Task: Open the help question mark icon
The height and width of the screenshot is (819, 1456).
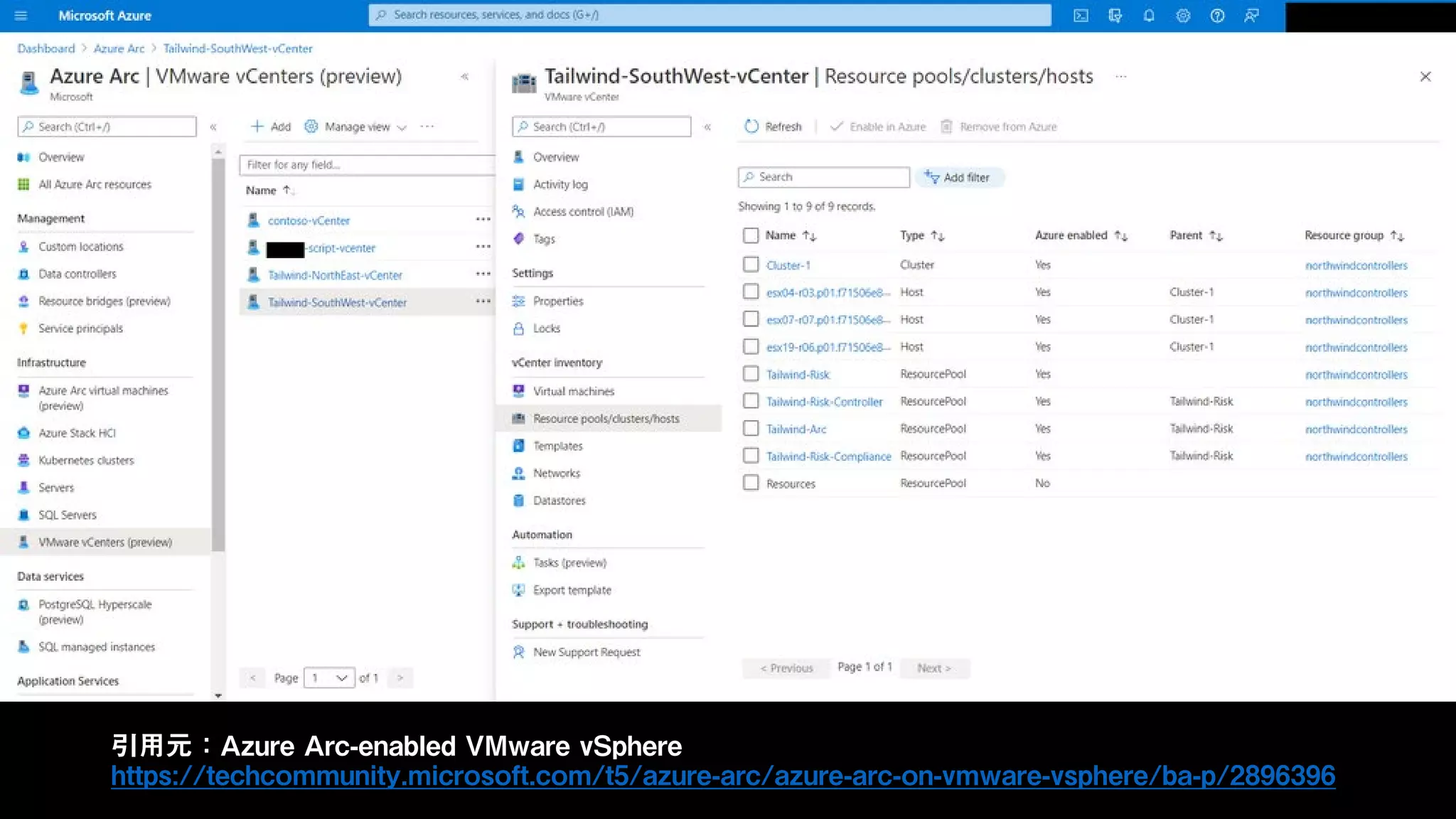Action: click(x=1217, y=16)
